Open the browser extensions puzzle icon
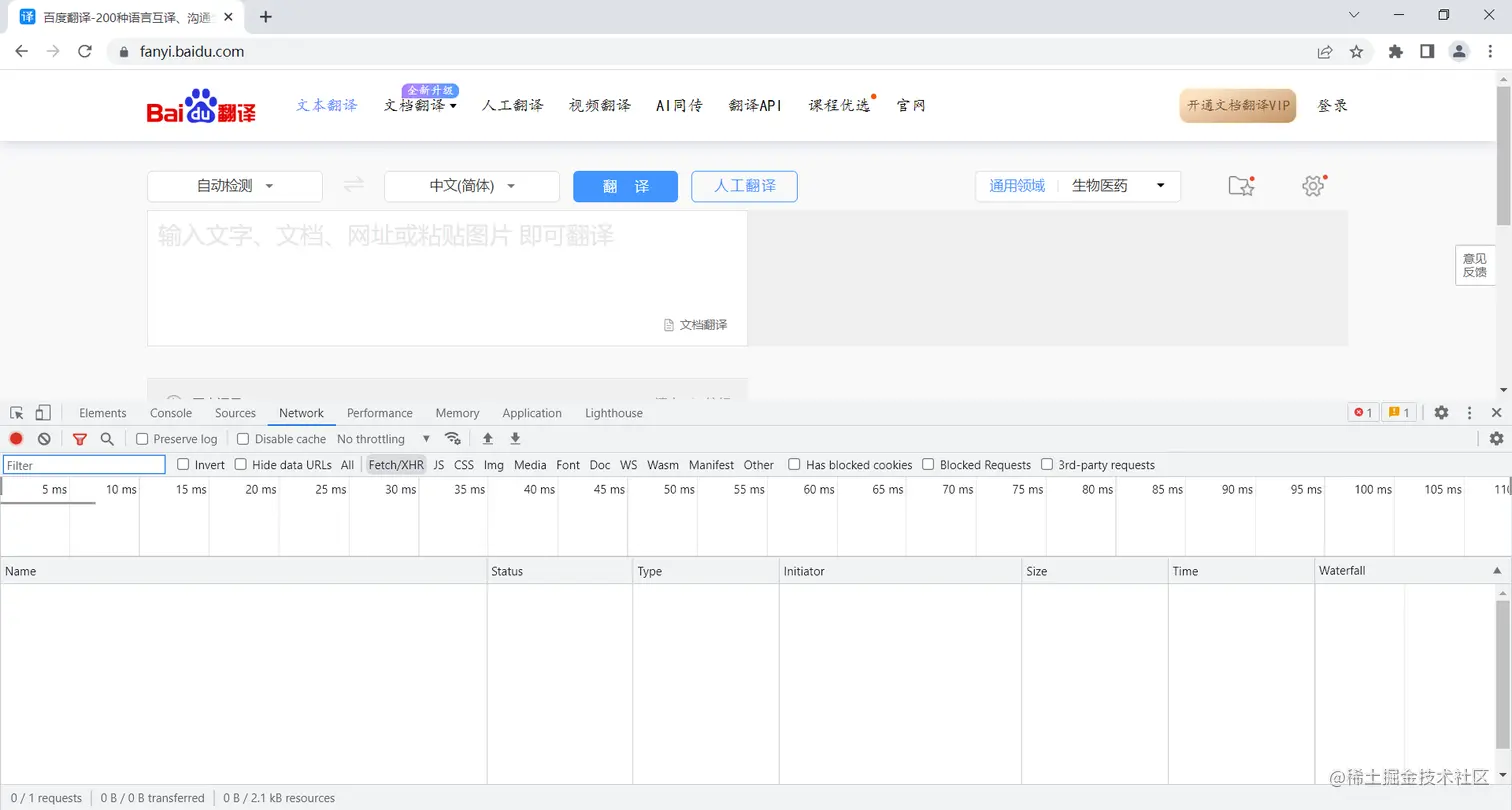 click(x=1396, y=52)
